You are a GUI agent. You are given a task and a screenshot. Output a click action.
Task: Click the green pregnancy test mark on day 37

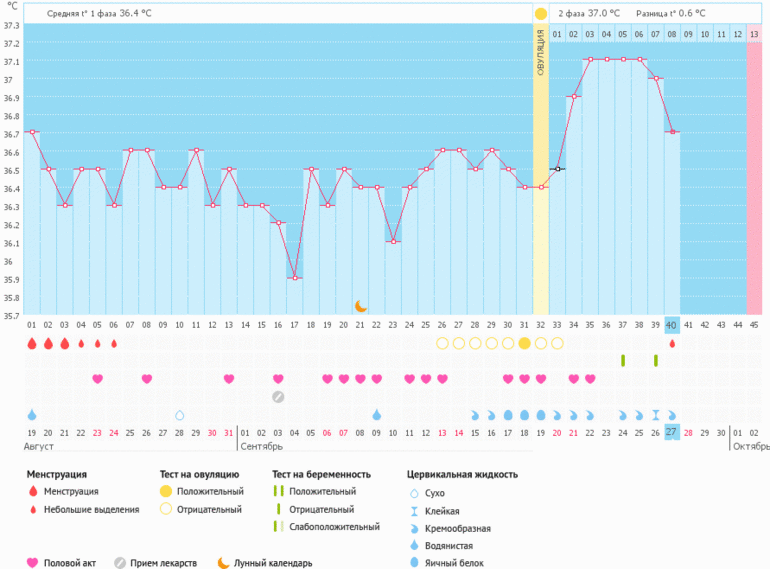pyautogui.click(x=623, y=360)
